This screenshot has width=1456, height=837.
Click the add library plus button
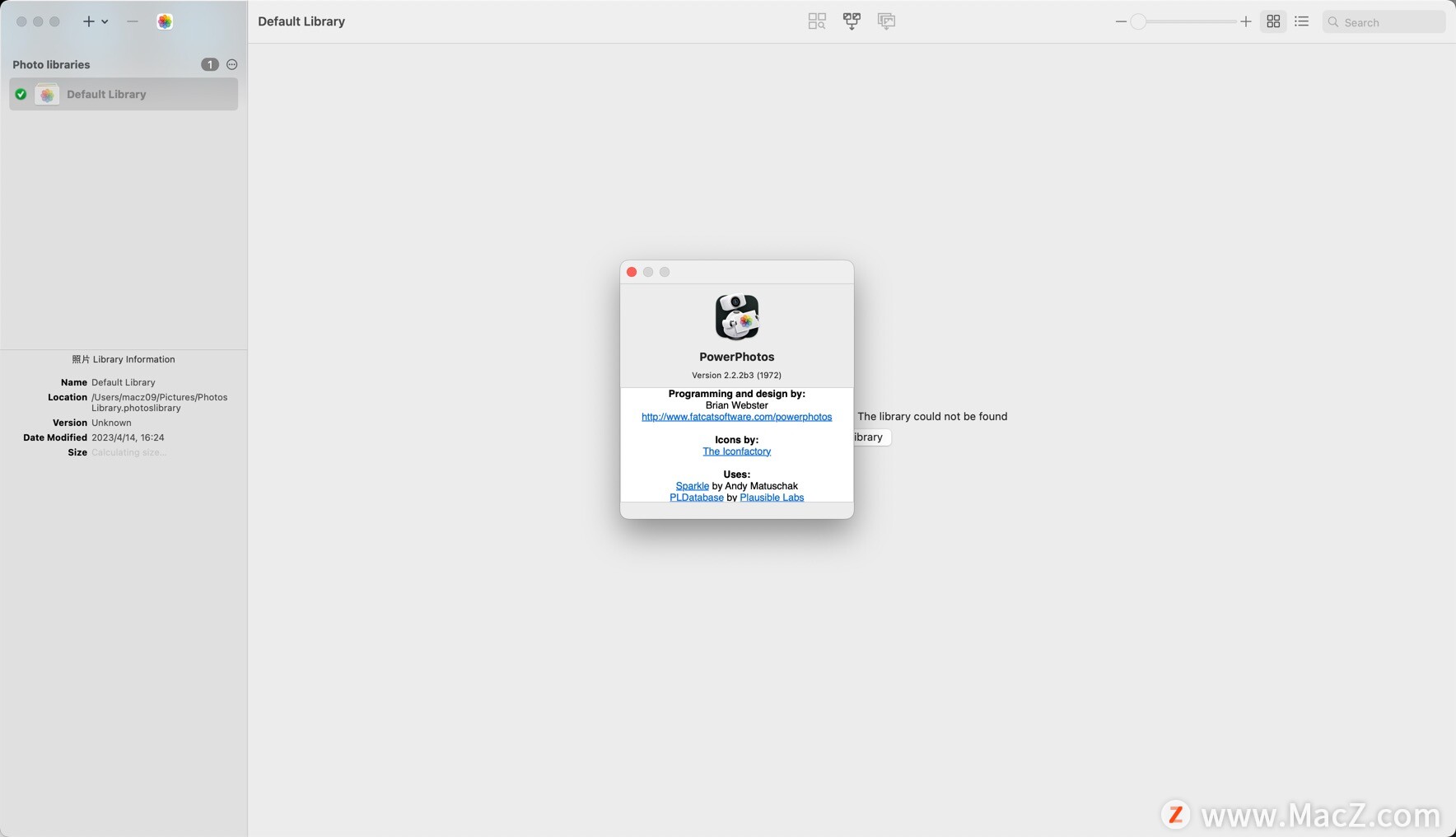(x=89, y=21)
